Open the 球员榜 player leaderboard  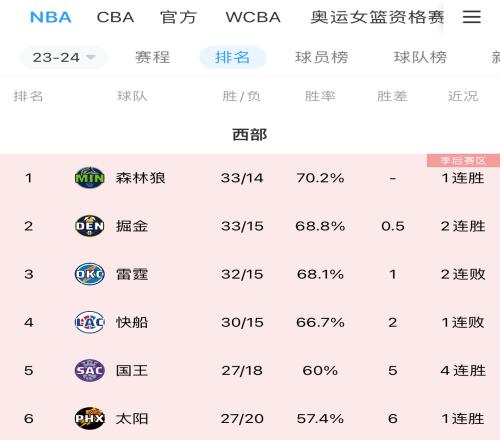coord(322,57)
